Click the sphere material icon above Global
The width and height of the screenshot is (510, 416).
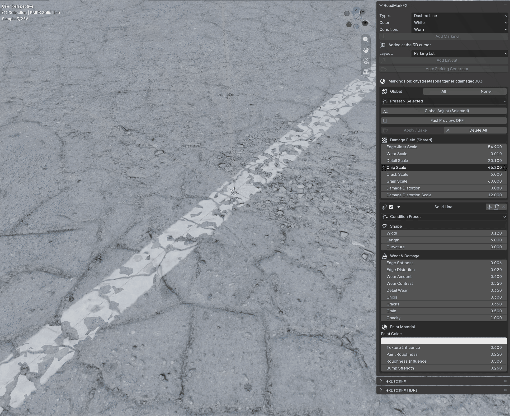point(383,81)
